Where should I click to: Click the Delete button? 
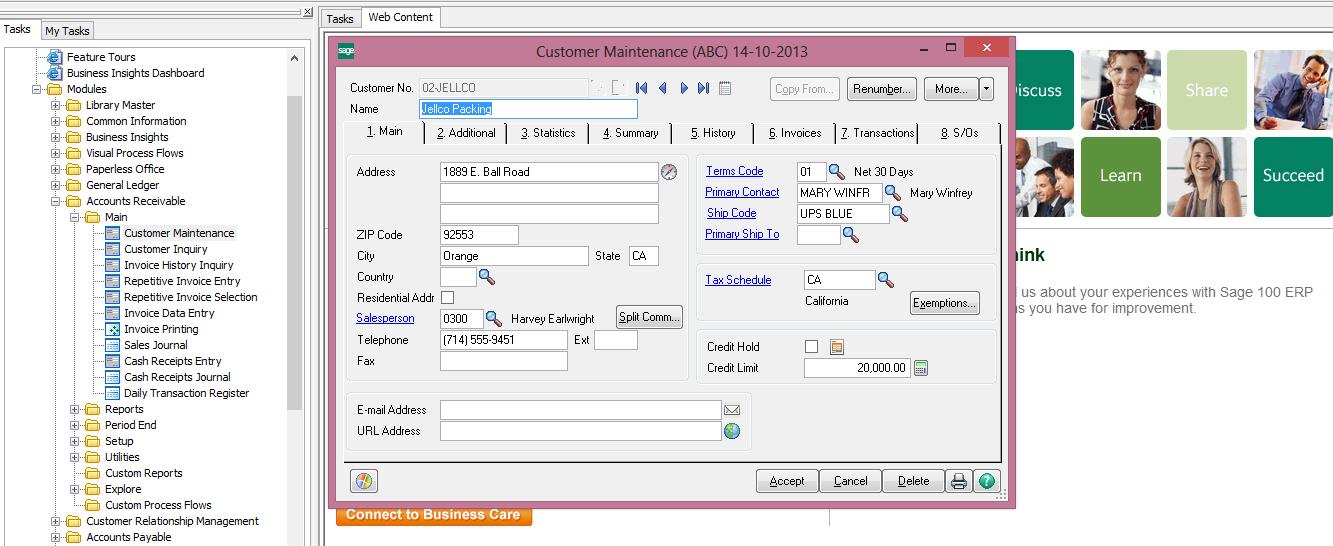[913, 481]
